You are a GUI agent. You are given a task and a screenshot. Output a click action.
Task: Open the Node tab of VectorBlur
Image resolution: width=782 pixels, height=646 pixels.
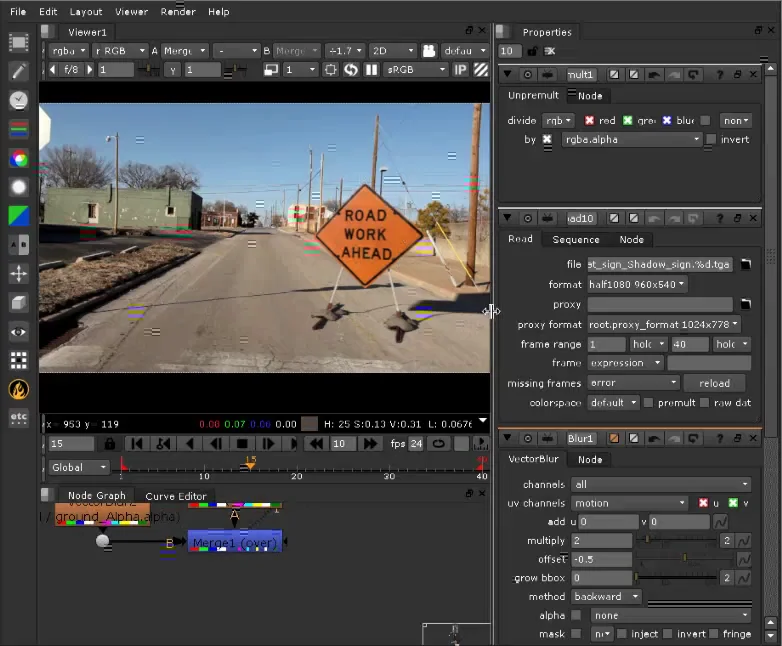pyautogui.click(x=589, y=459)
